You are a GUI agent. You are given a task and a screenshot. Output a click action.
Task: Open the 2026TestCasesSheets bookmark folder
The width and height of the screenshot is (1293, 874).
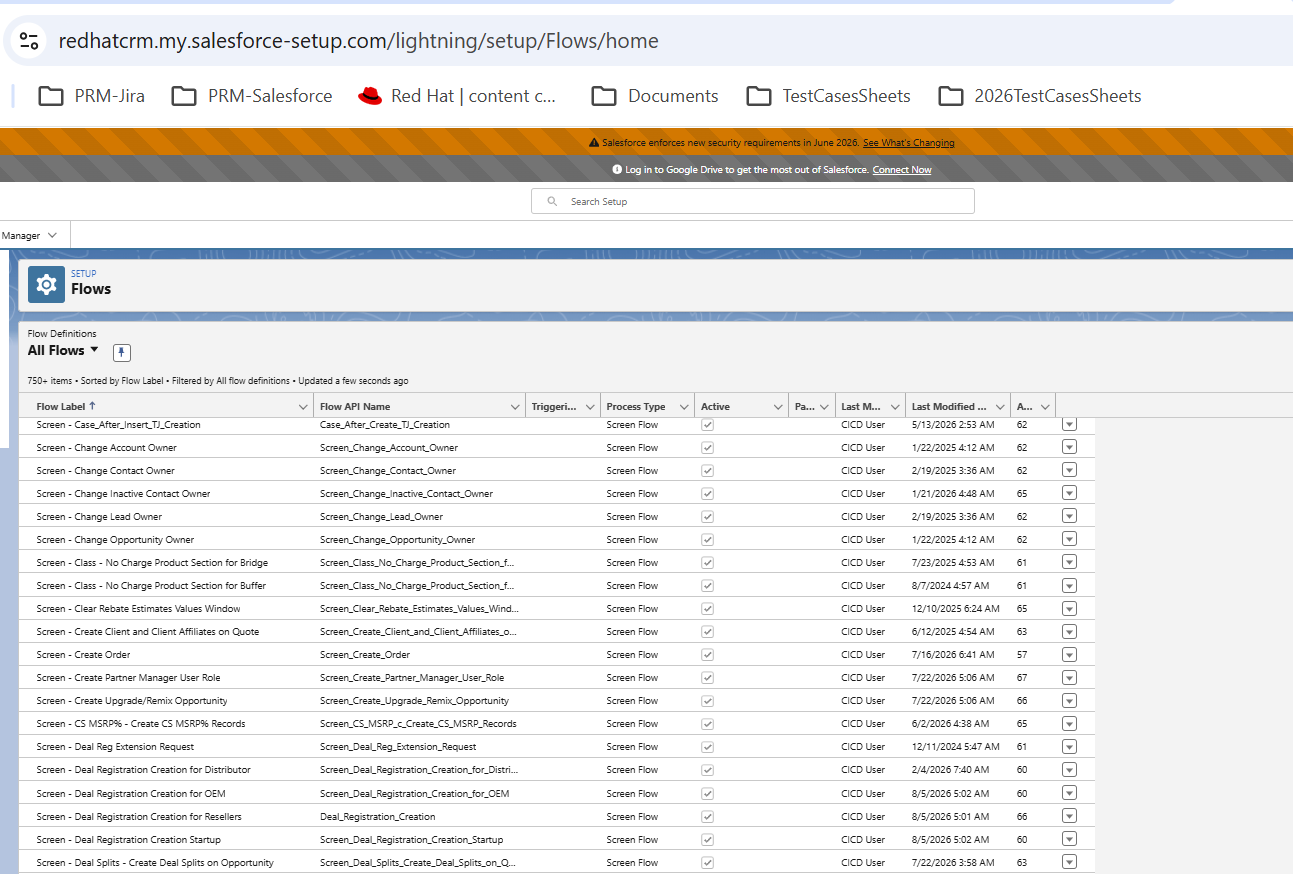[1040, 96]
